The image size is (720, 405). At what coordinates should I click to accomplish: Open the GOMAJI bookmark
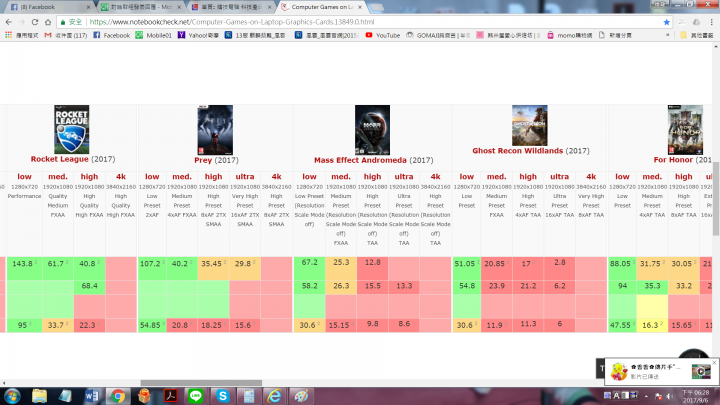coord(438,35)
